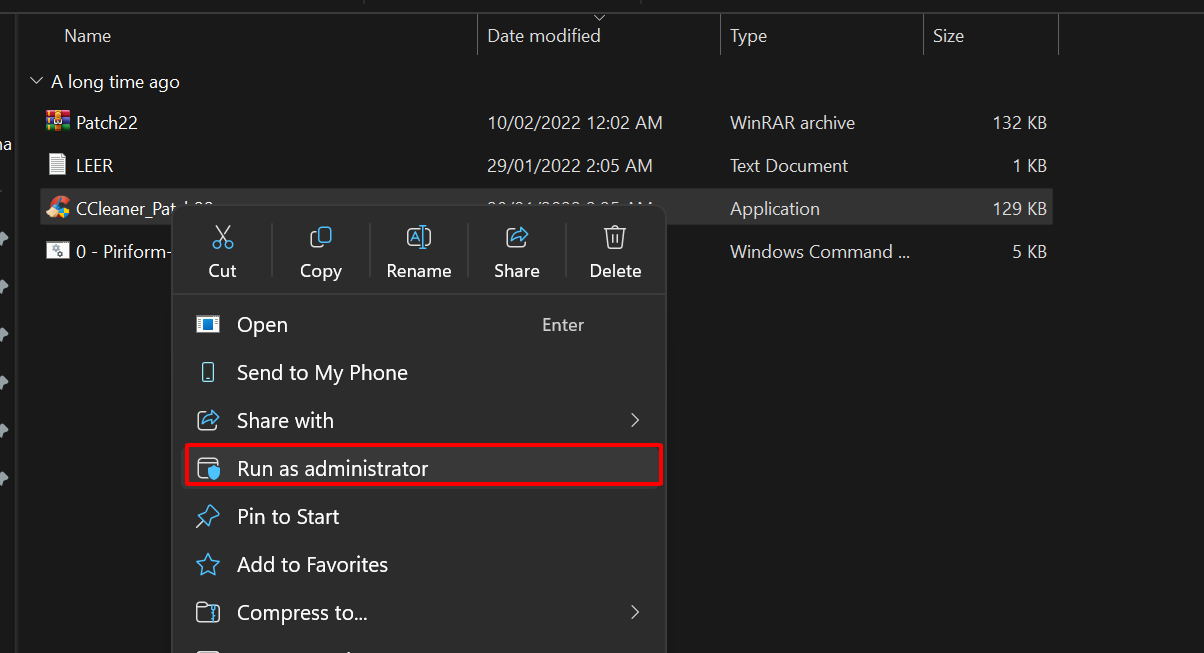Expand the Compress to submenu arrow

[634, 612]
